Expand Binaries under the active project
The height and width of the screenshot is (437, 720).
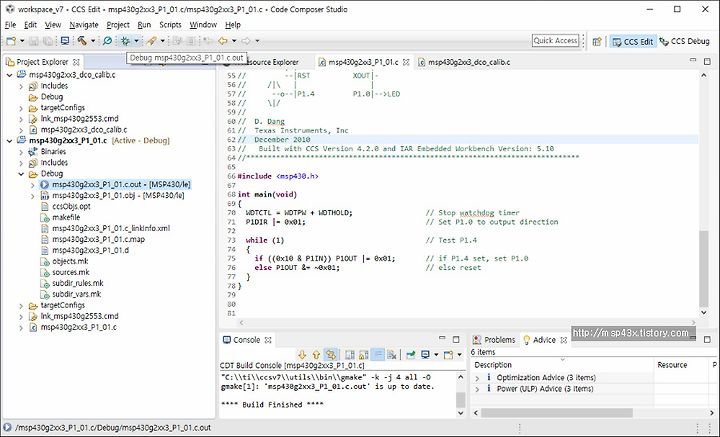pos(21,152)
